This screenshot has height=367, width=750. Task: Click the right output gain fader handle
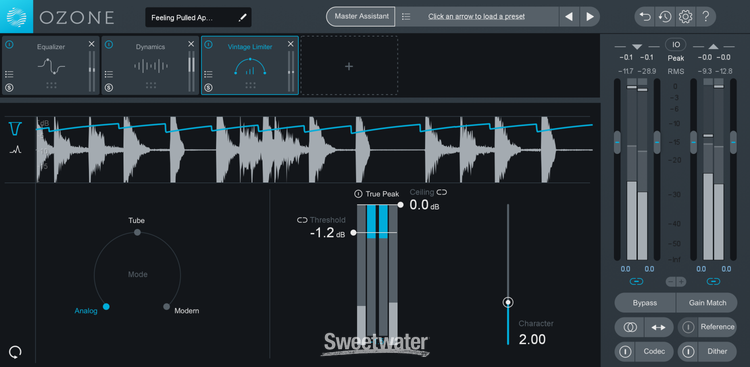point(733,143)
